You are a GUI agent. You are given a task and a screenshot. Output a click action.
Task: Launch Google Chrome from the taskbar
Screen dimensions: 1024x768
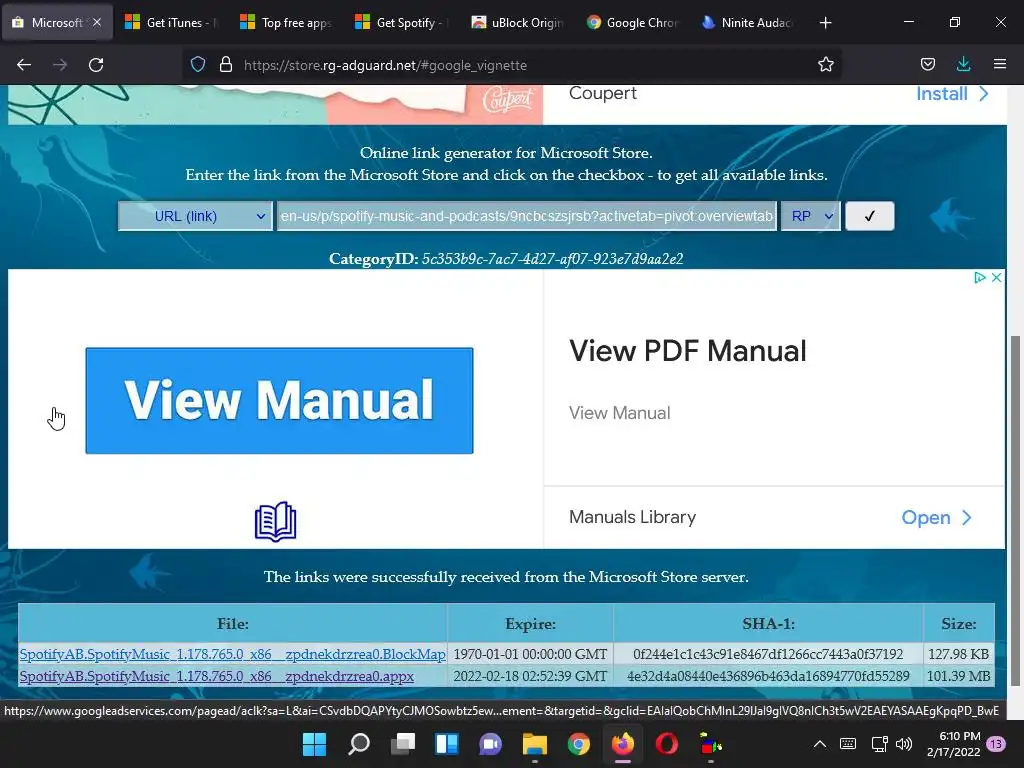579,744
